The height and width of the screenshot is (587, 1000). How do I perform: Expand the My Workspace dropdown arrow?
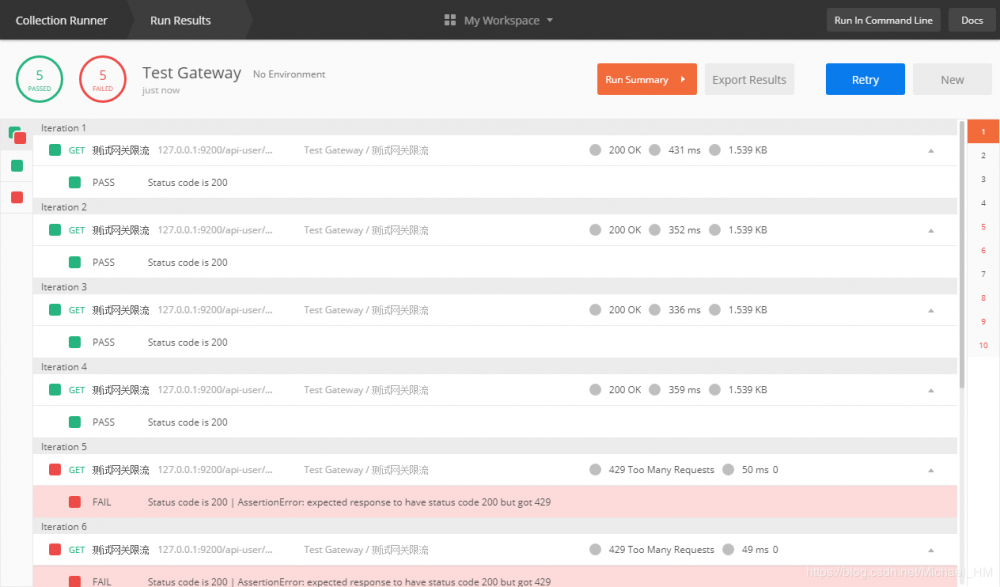coord(550,20)
